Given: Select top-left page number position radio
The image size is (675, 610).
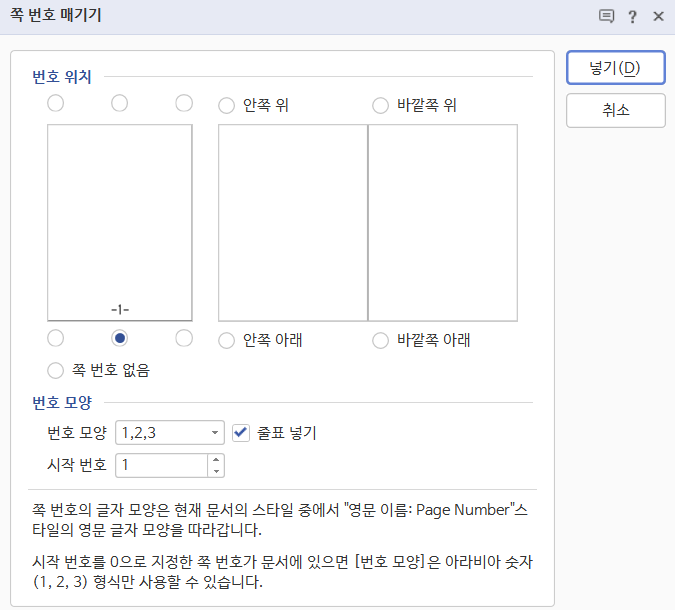Looking at the screenshot, I should coord(56,103).
